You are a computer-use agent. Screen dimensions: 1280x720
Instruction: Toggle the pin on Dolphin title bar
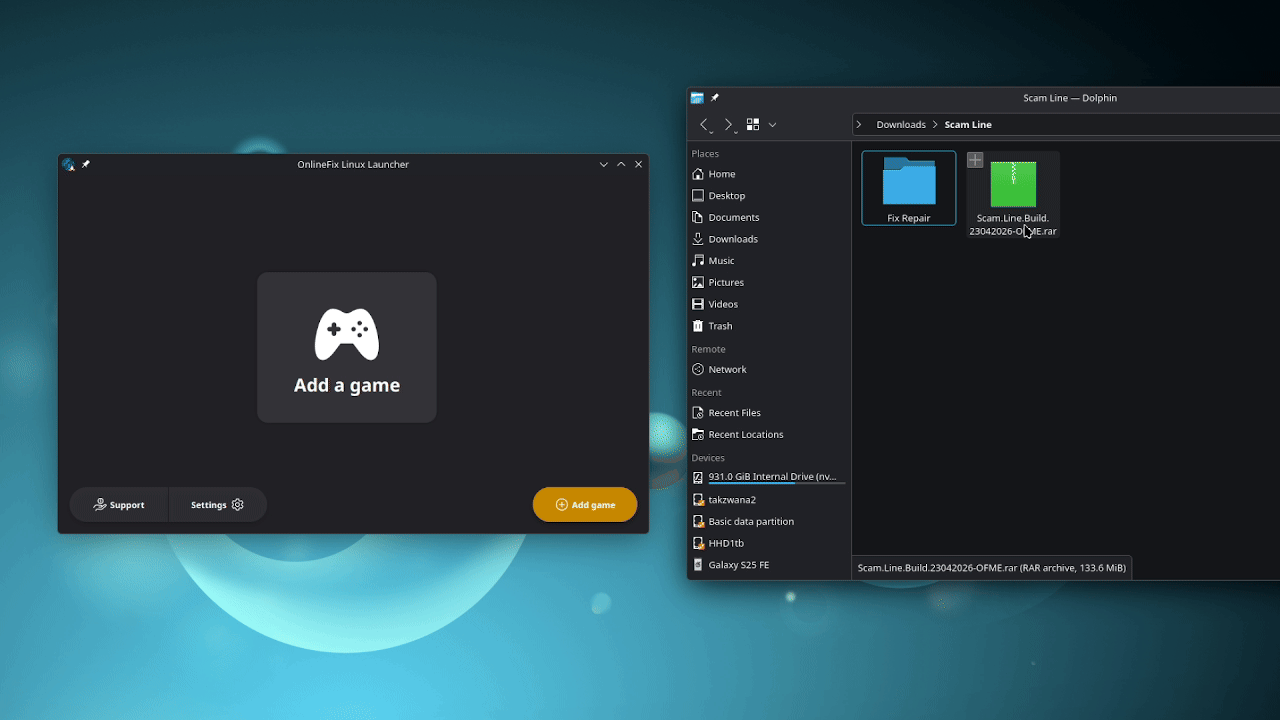pyautogui.click(x=714, y=98)
